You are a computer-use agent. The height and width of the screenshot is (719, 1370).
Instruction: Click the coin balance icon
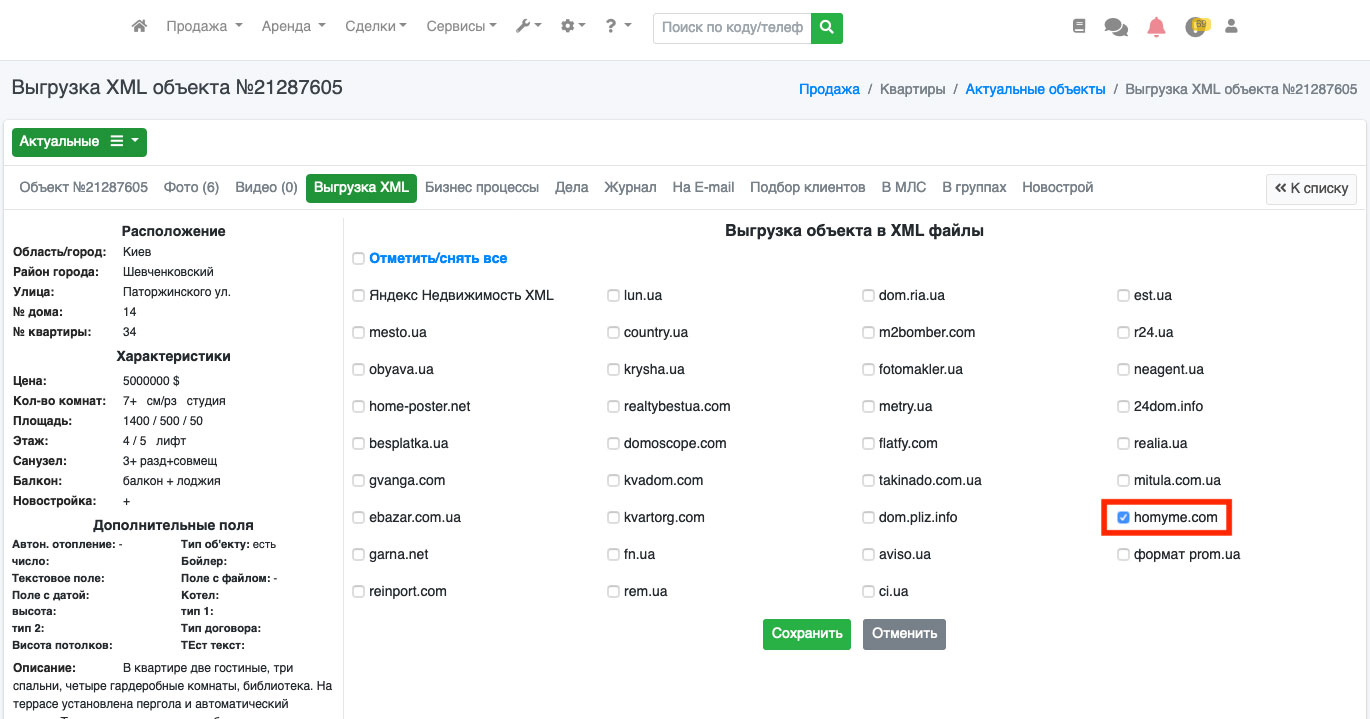[1196, 27]
